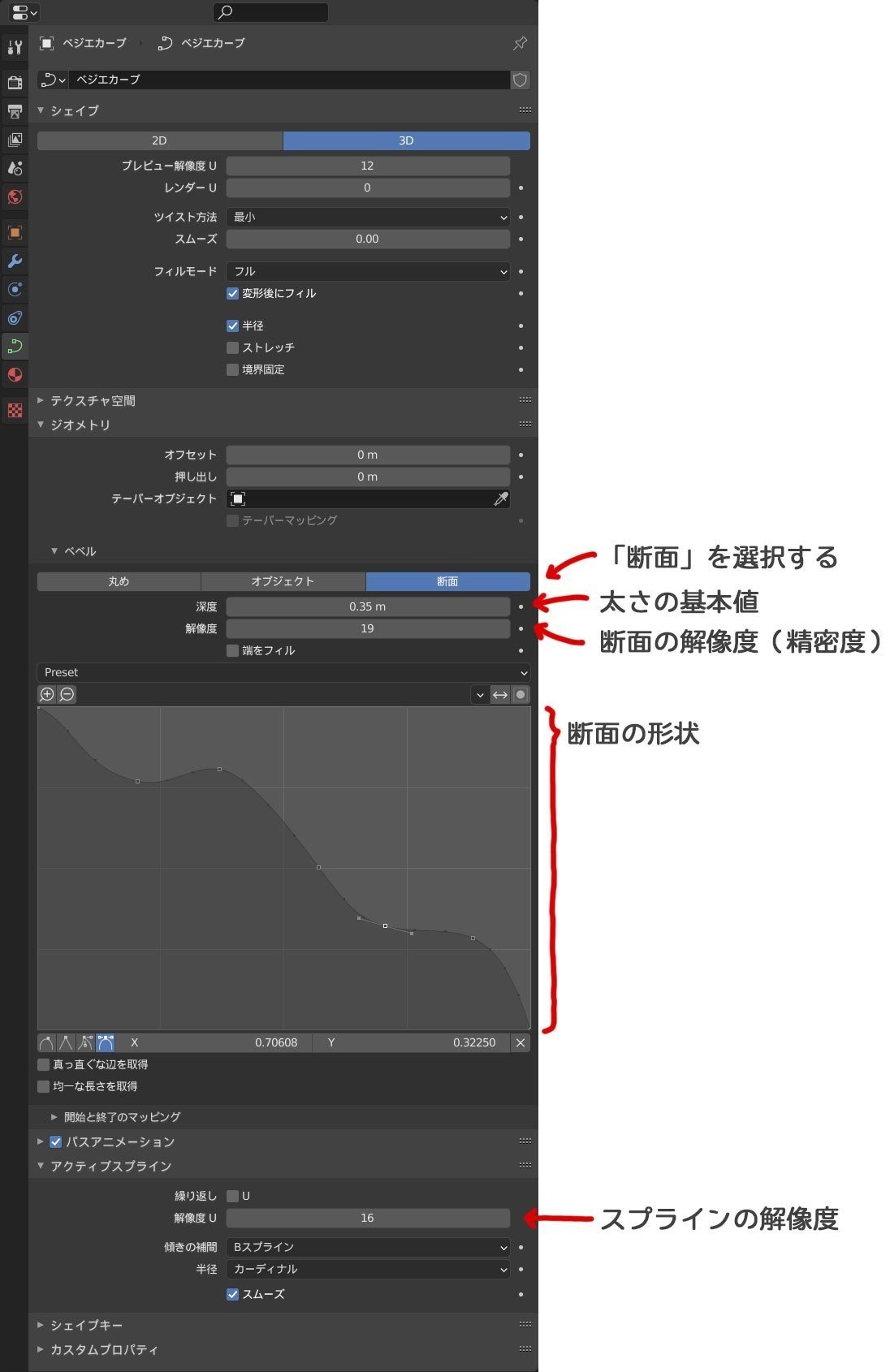Open the Output properties tab icon
This screenshot has width=890, height=1372.
15,110
